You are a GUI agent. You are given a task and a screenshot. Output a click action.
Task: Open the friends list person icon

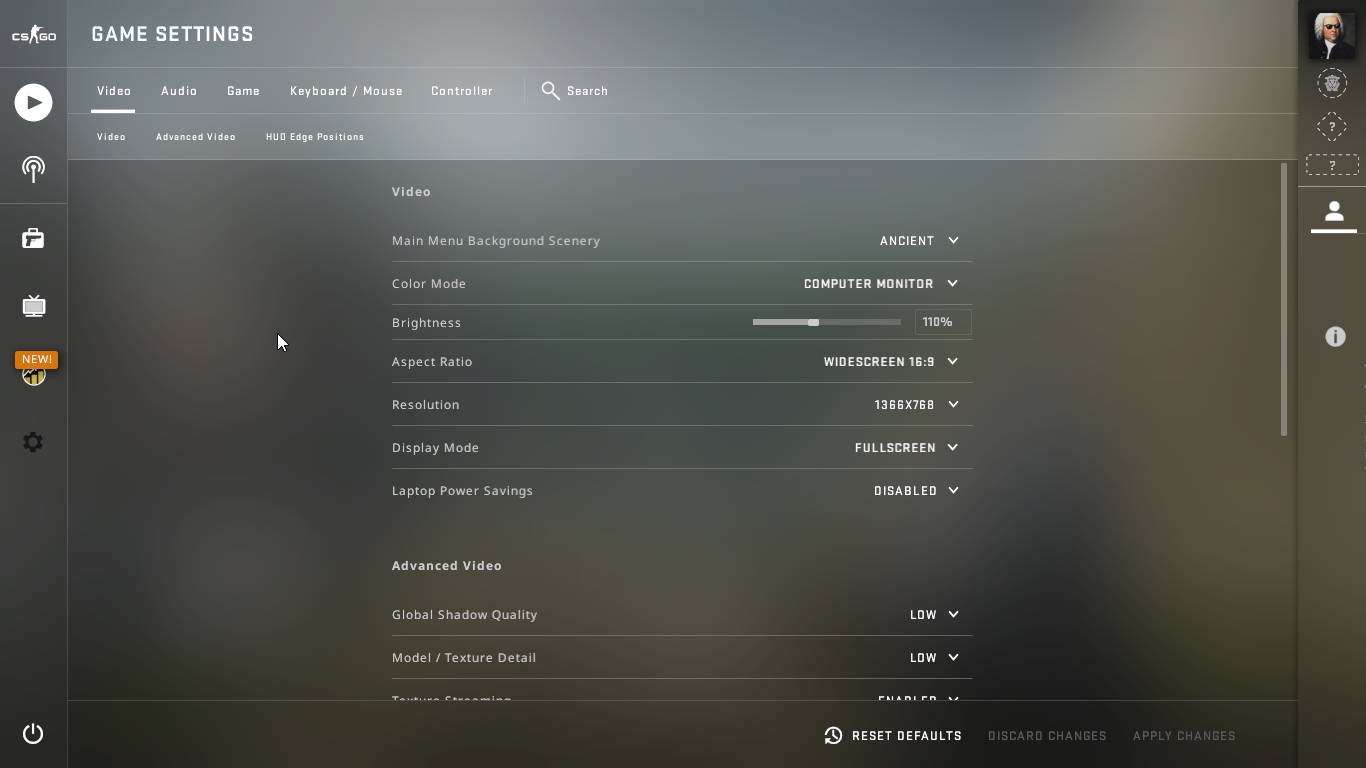1334,211
